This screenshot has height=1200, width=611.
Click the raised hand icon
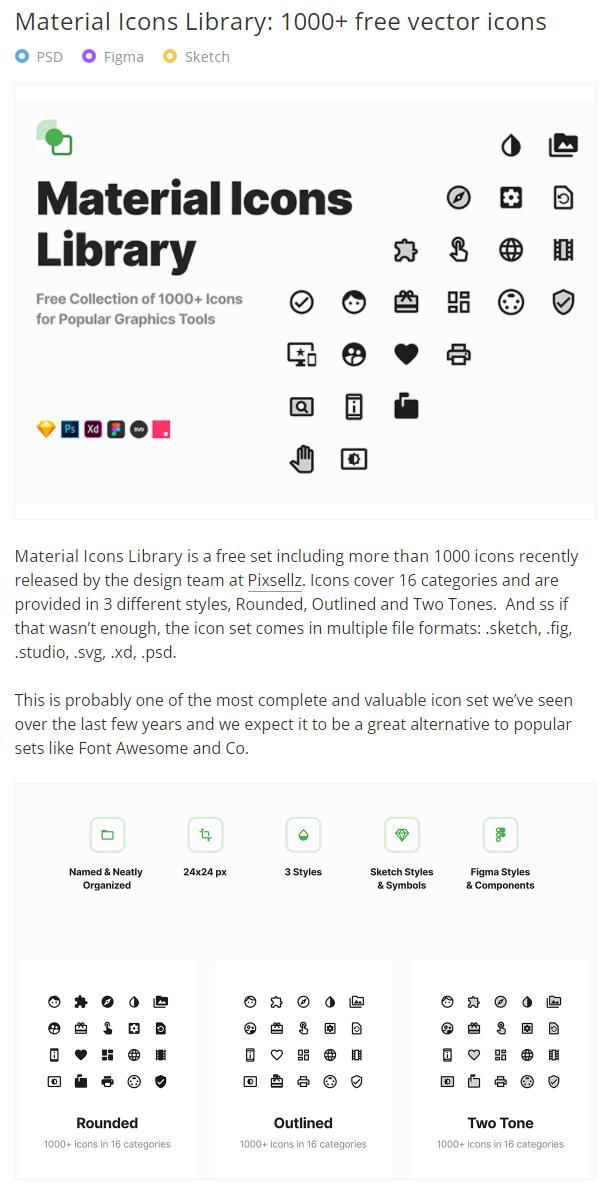click(x=301, y=459)
